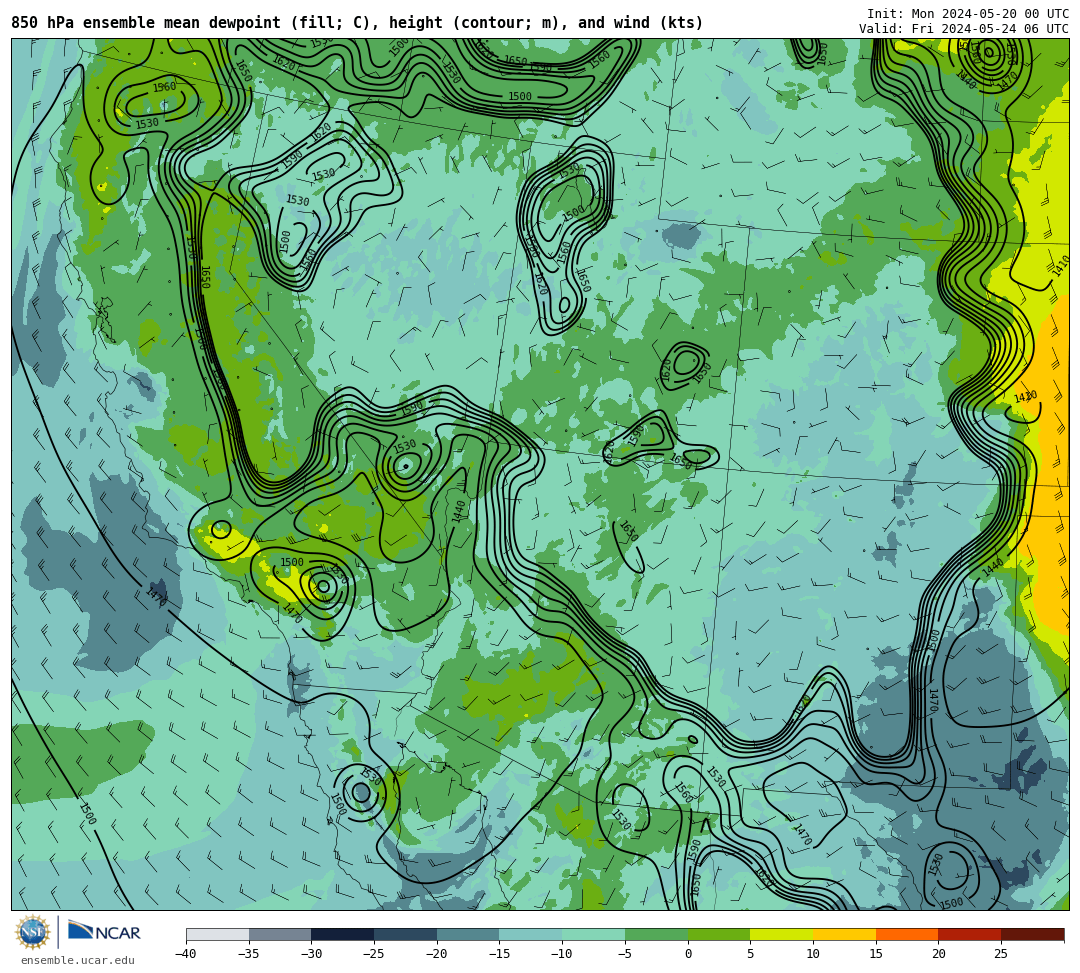This screenshot has width=1080, height=973.
Task: Click the 'Init: Mon 2024-05-20 00 UTC' text
Action: [968, 14]
